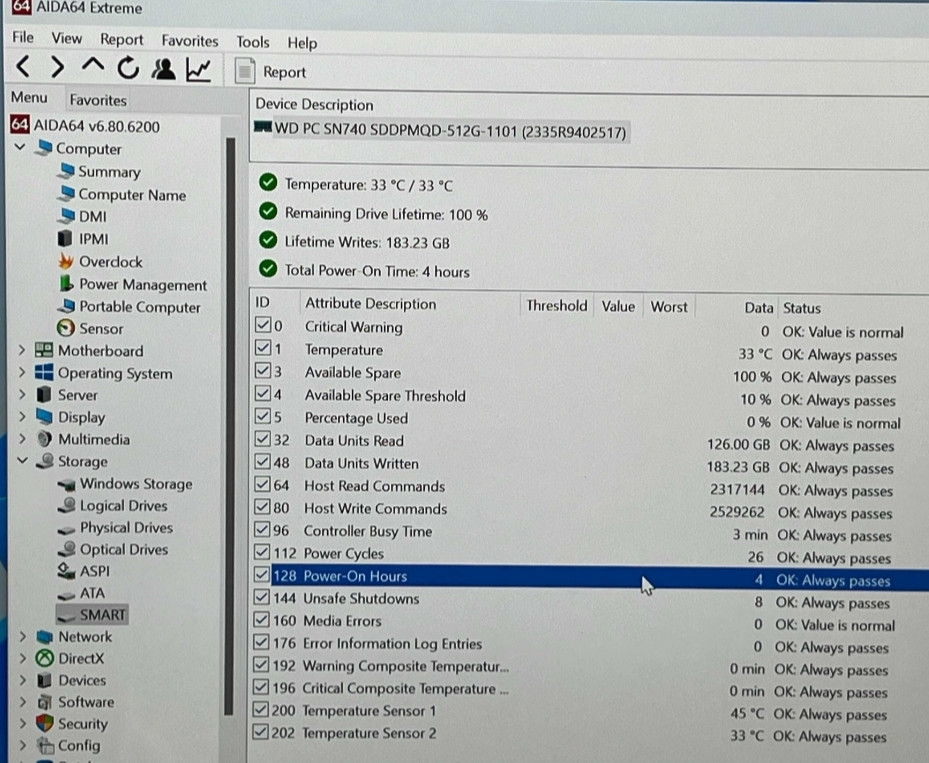Image resolution: width=929 pixels, height=763 pixels.
Task: Click the Refresh icon in toolbar
Action: pos(127,68)
